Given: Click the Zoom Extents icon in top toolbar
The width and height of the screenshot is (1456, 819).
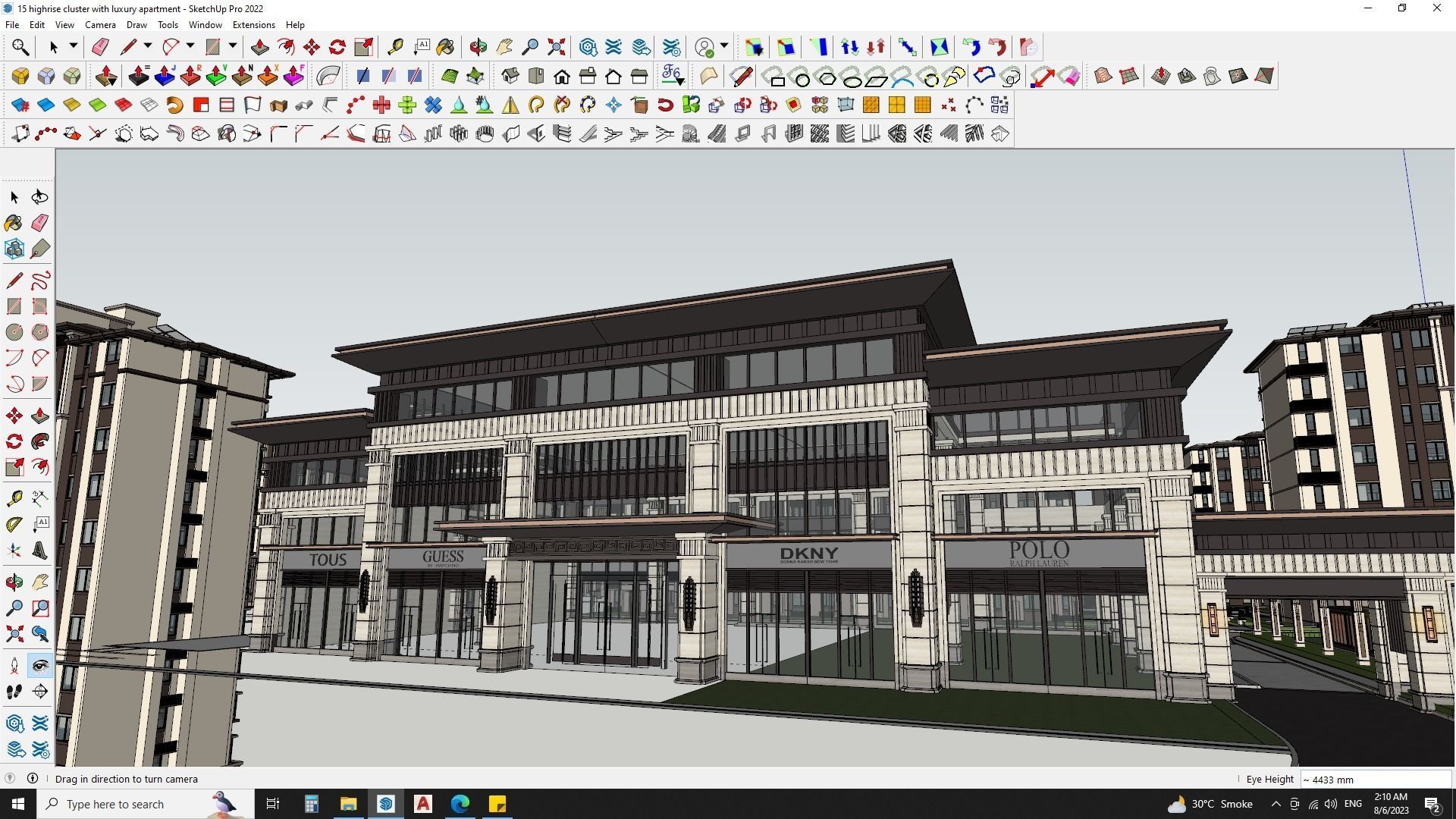Looking at the screenshot, I should [x=556, y=47].
